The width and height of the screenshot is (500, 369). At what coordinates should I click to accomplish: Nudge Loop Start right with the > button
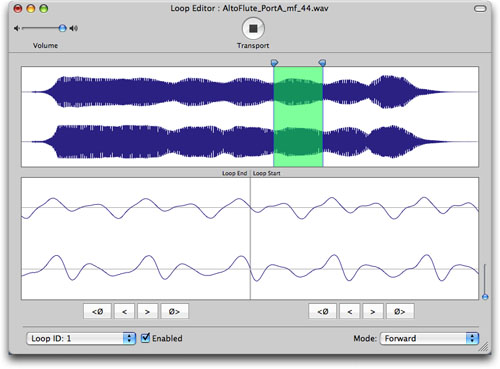coord(373,311)
